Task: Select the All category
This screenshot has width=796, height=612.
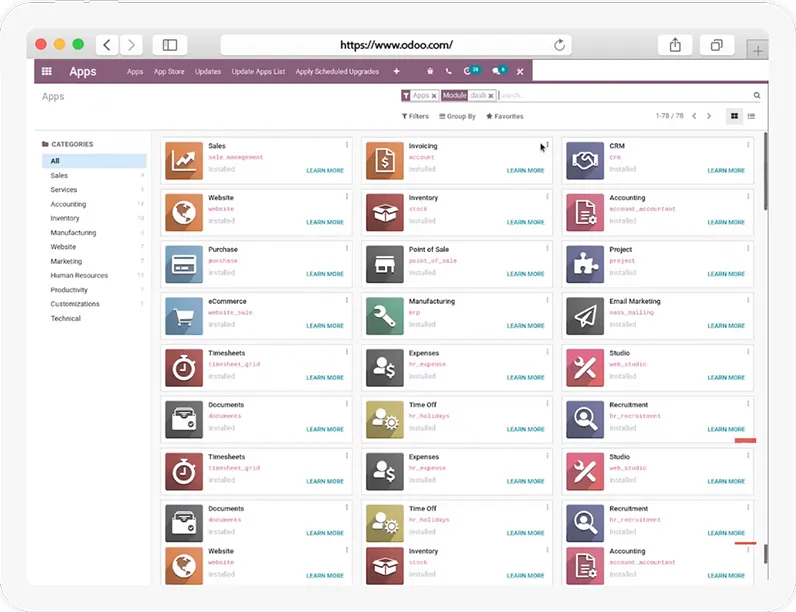Action: pos(94,161)
